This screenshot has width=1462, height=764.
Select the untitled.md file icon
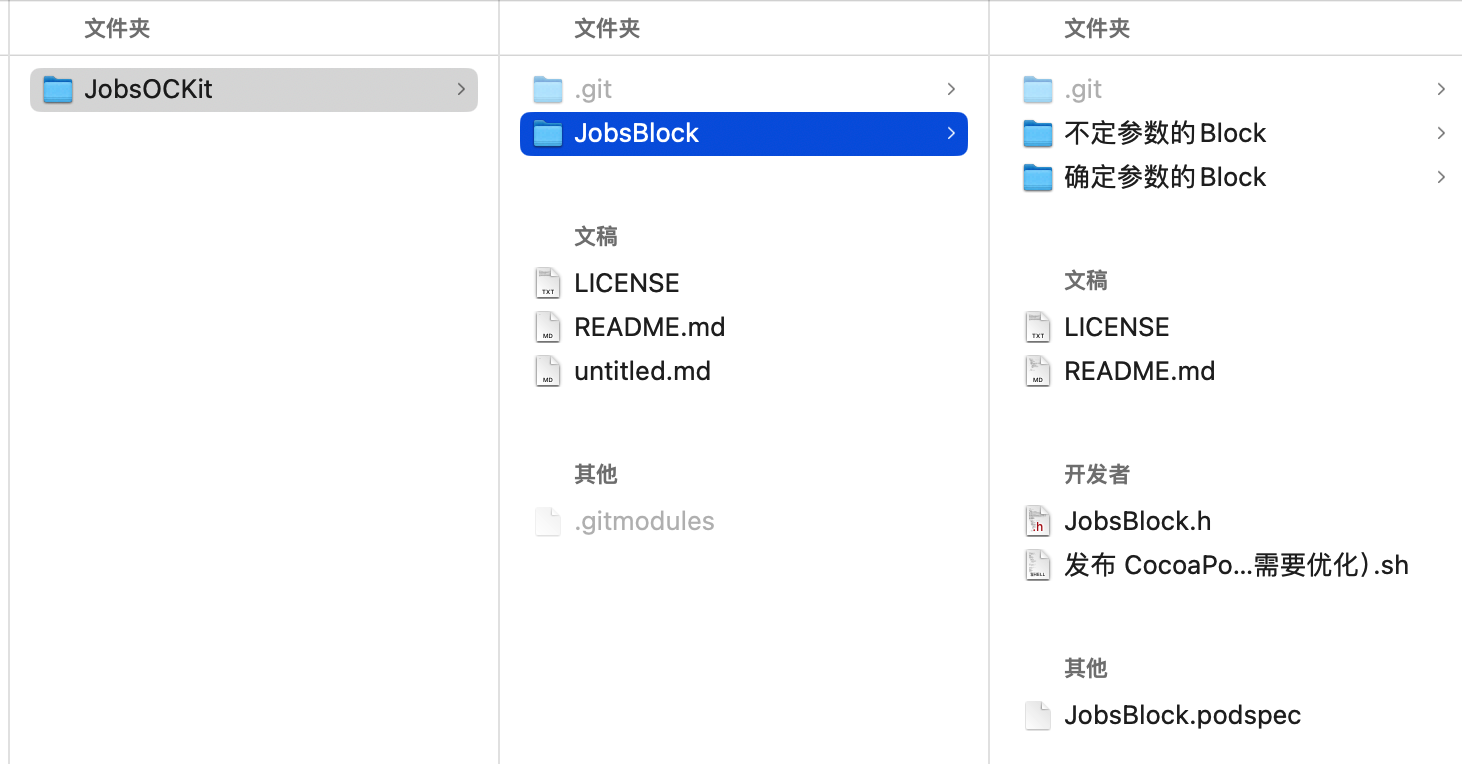coord(548,371)
